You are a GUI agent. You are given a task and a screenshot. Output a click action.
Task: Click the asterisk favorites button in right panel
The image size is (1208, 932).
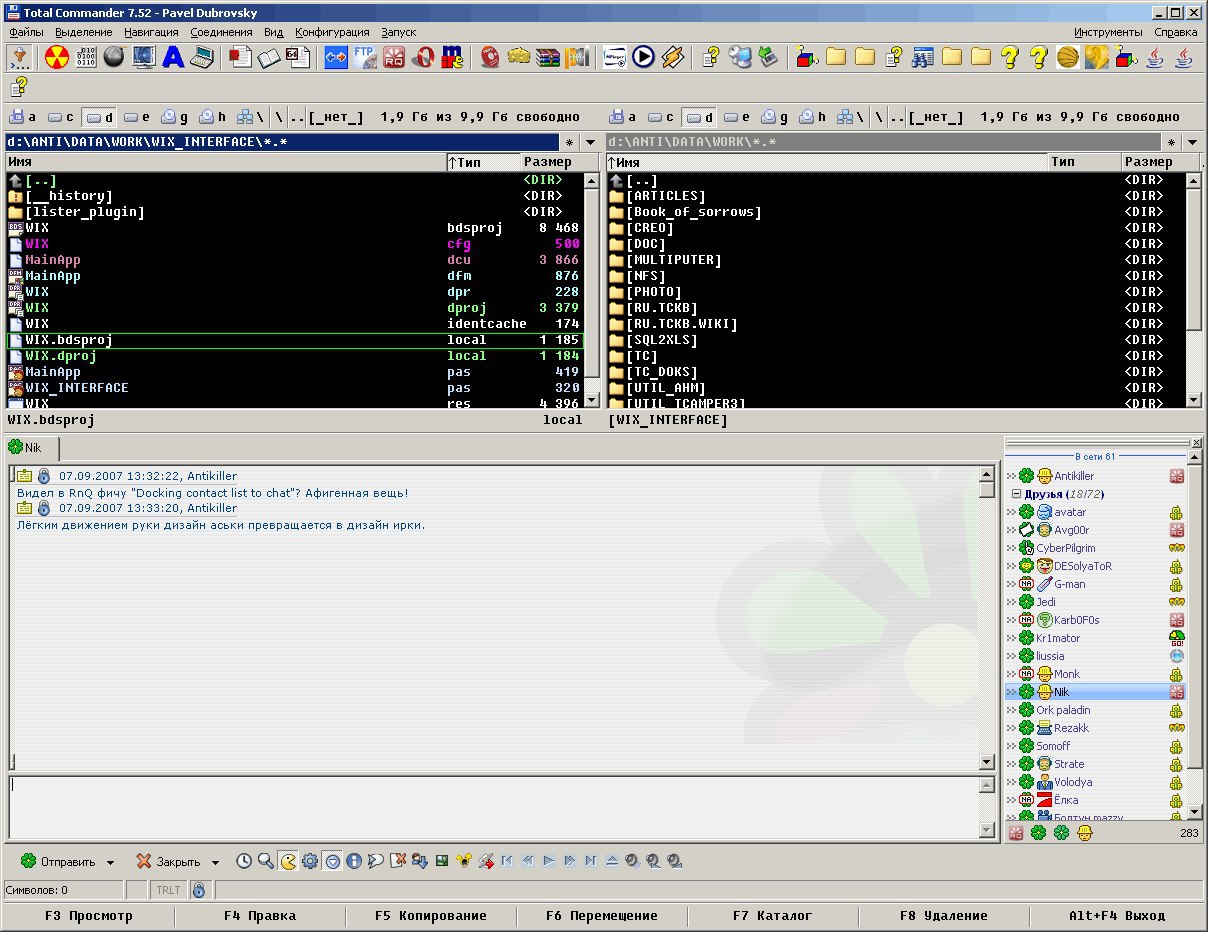click(x=1171, y=143)
